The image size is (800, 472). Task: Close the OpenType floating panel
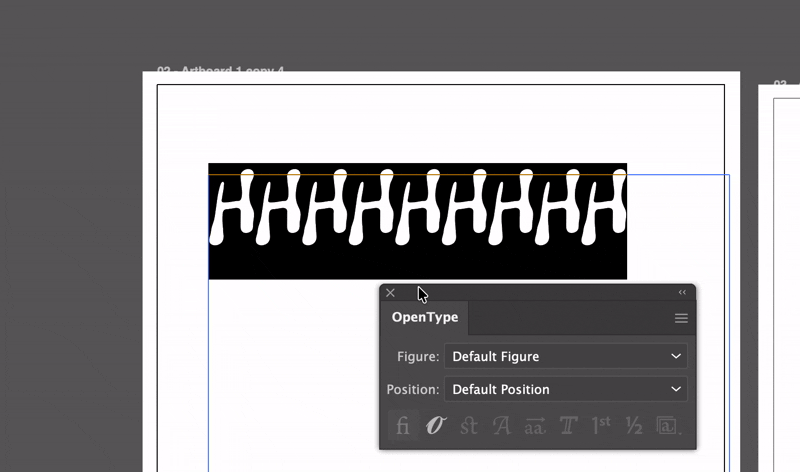(x=390, y=293)
